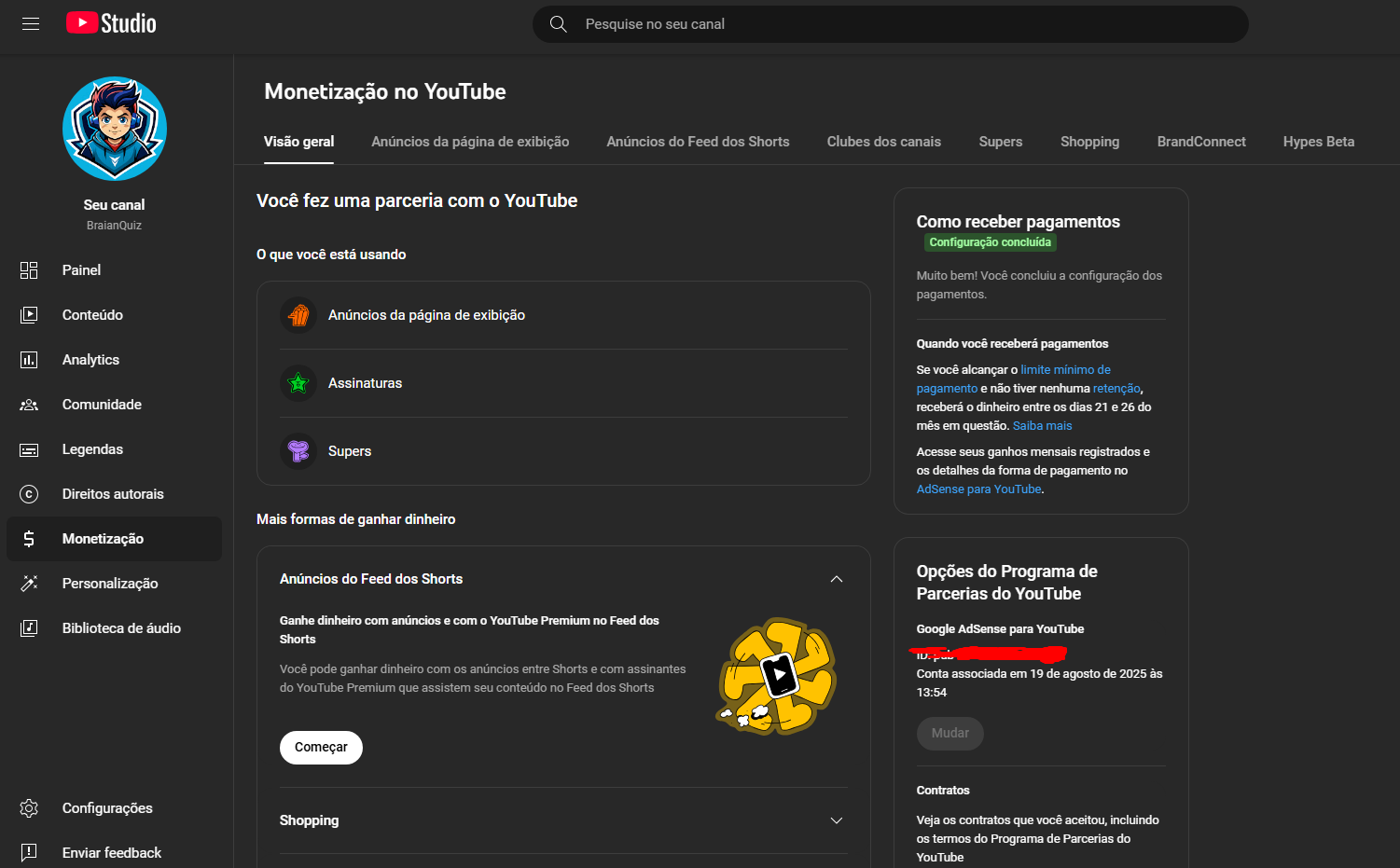The width and height of the screenshot is (1400, 868).
Task: Select Monetização in the sidebar
Action: pyautogui.click(x=115, y=539)
